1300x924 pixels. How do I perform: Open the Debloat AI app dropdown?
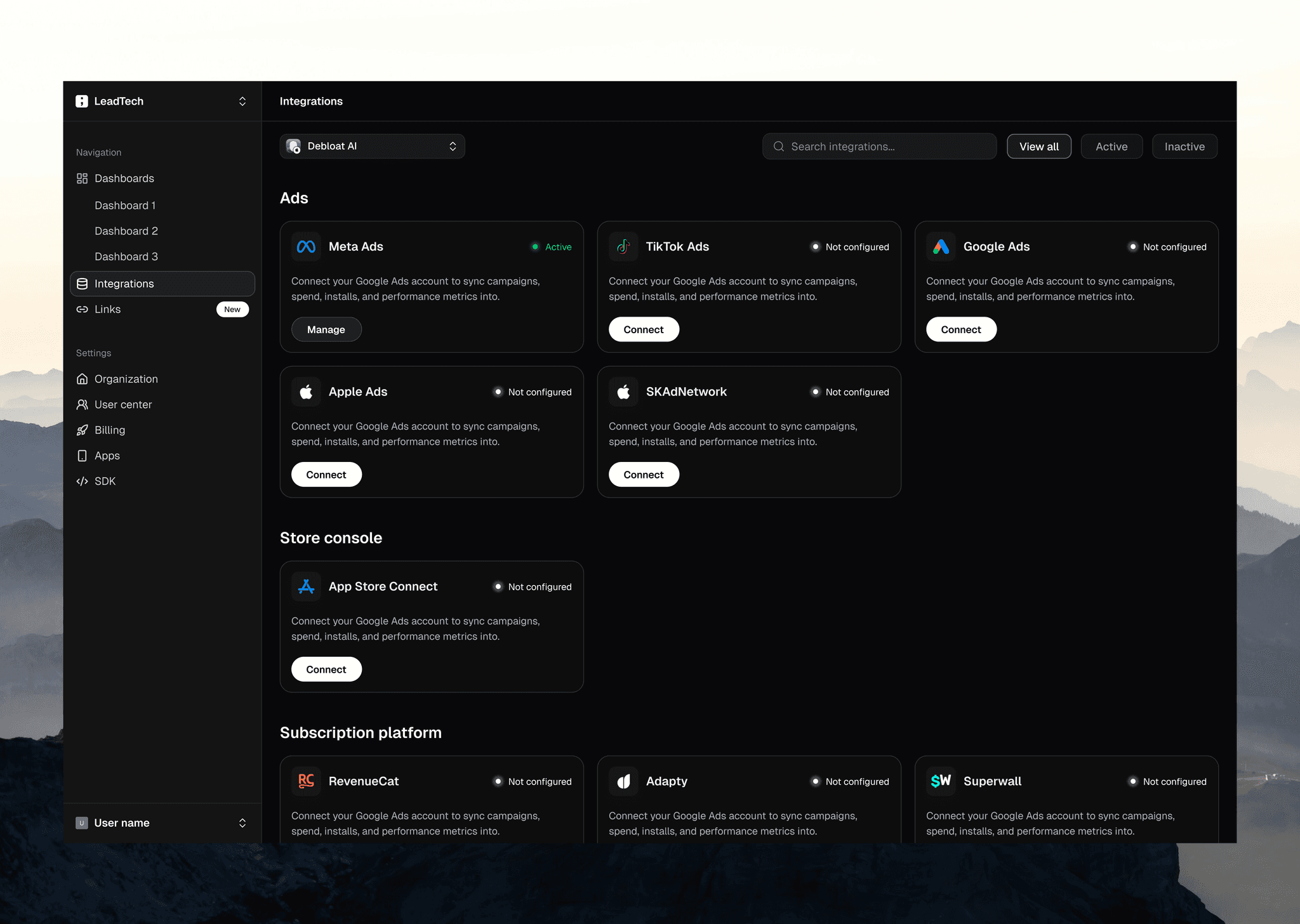pyautogui.click(x=372, y=147)
